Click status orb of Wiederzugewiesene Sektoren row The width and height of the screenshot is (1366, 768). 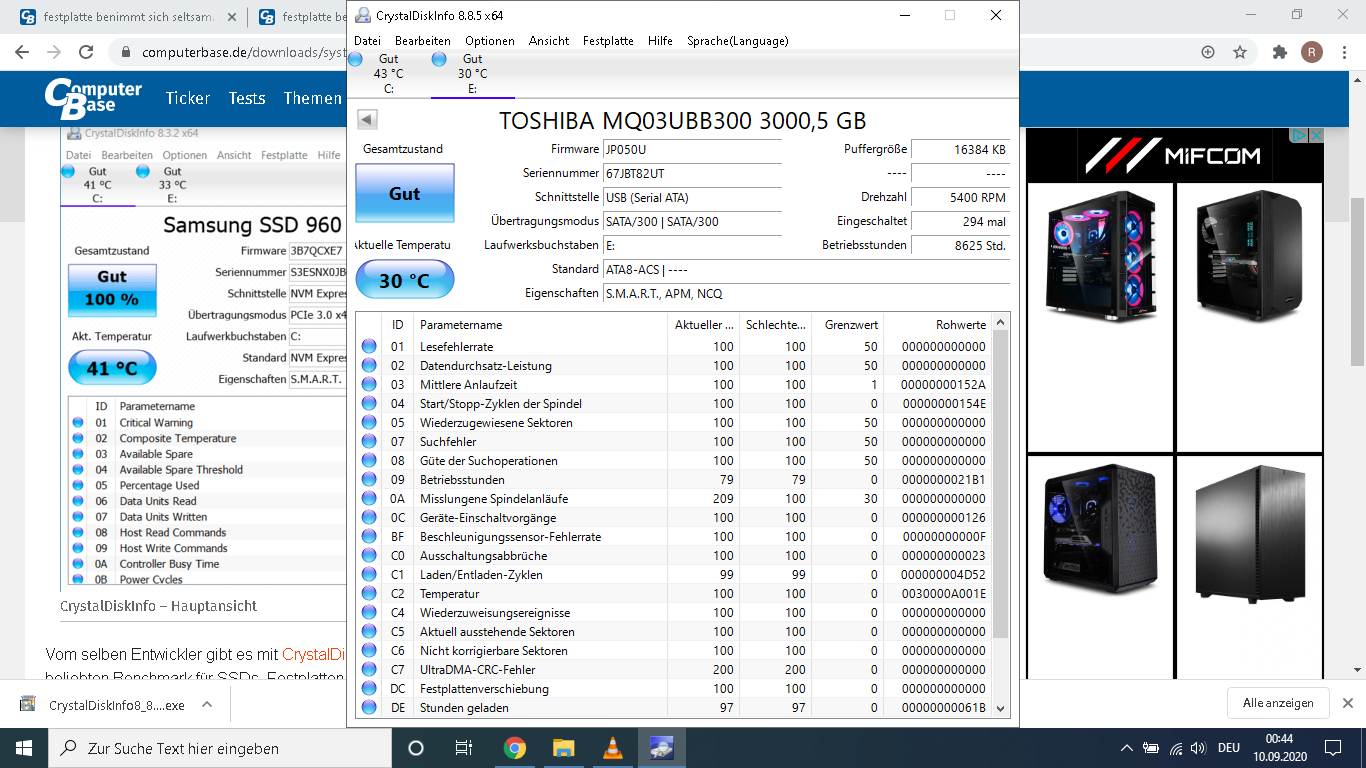369,423
